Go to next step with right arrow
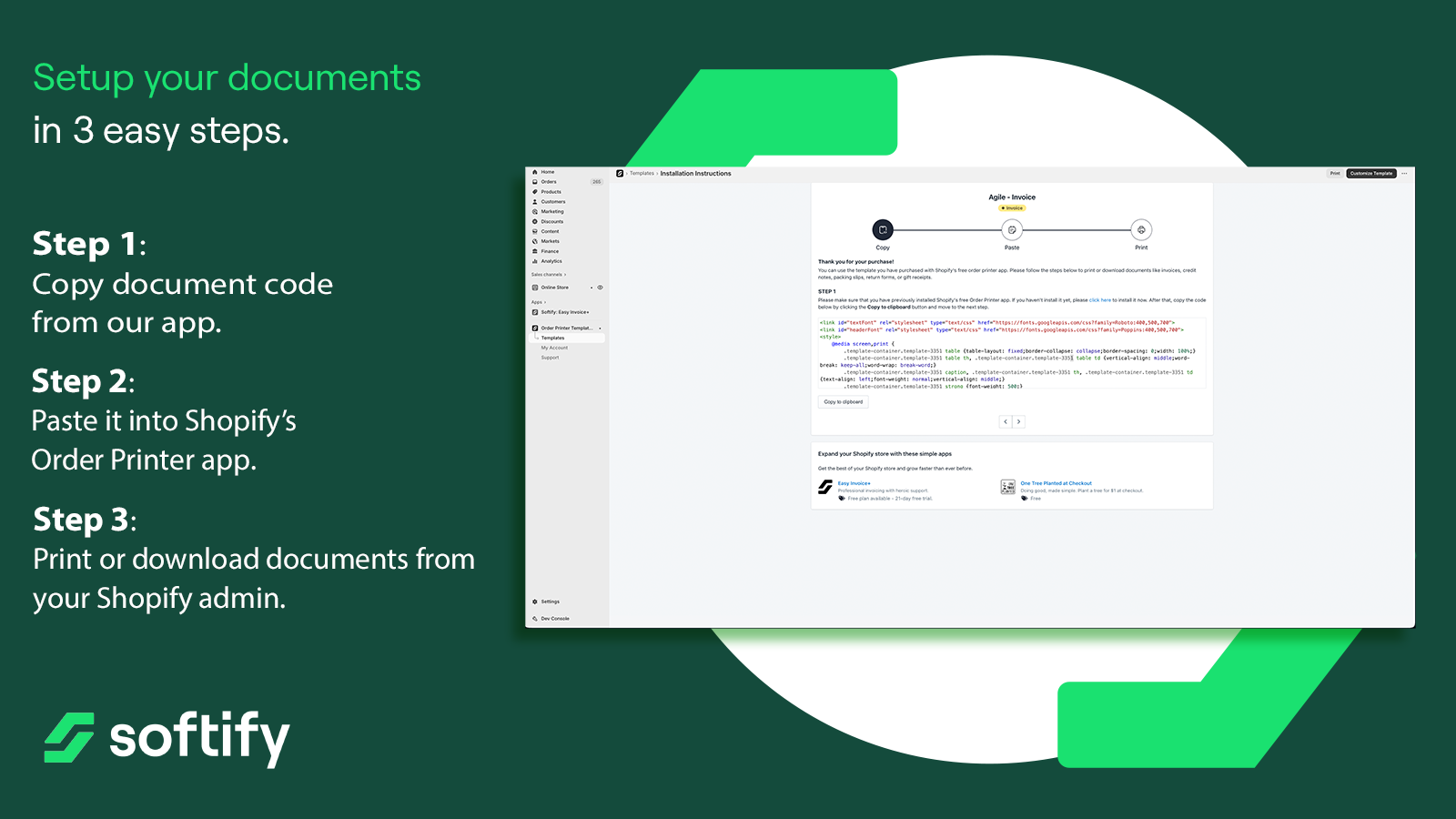This screenshot has height=819, width=1456. (1019, 421)
